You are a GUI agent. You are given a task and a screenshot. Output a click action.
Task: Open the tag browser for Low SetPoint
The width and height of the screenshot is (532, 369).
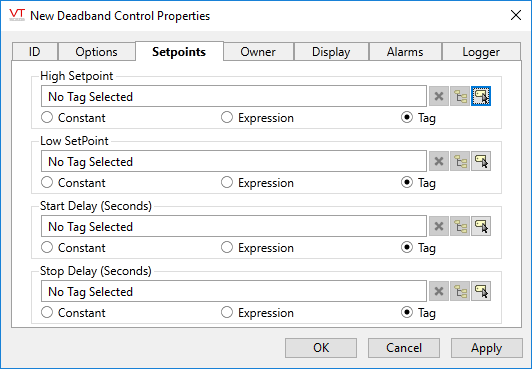[460, 161]
